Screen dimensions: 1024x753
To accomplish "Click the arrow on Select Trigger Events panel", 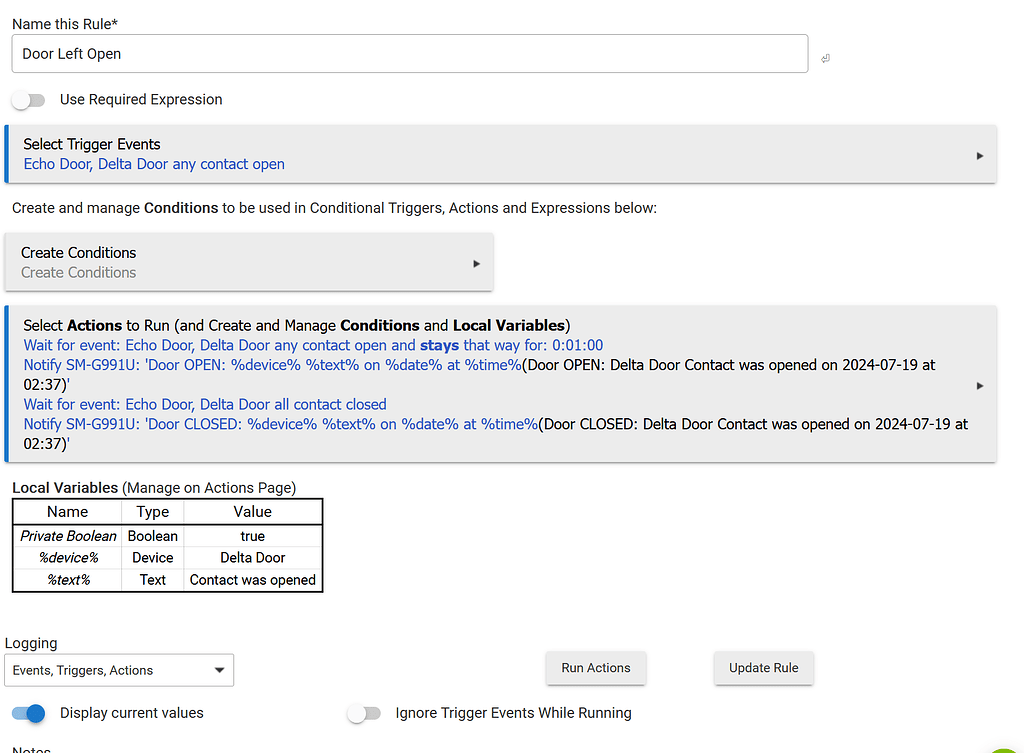I will point(979,156).
